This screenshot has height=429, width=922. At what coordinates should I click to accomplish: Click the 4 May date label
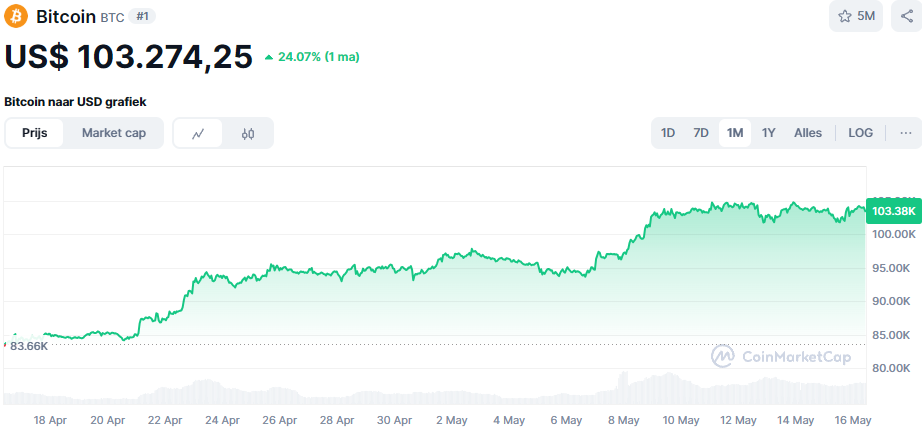point(509,420)
